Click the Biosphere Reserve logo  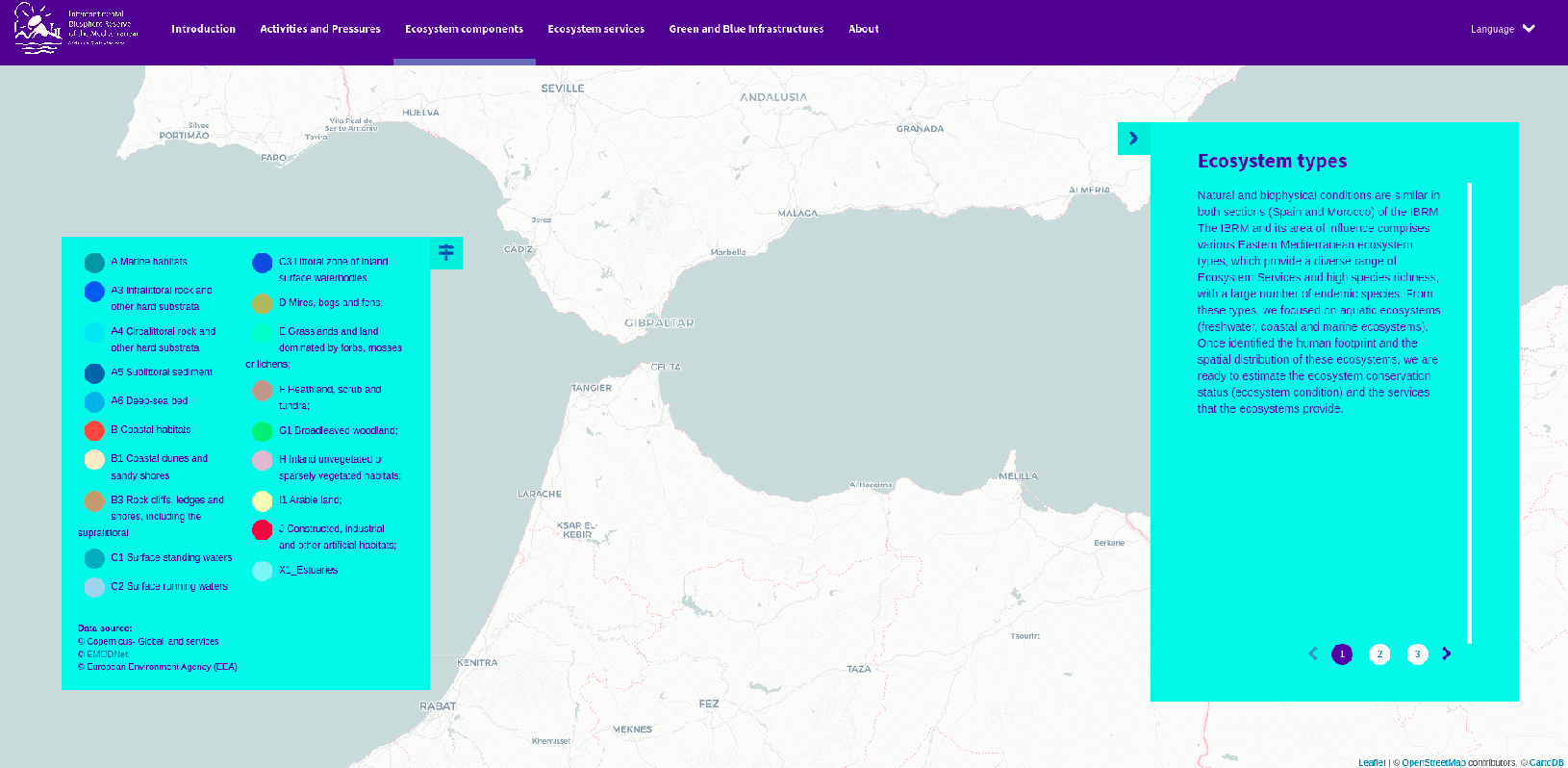[77, 28]
